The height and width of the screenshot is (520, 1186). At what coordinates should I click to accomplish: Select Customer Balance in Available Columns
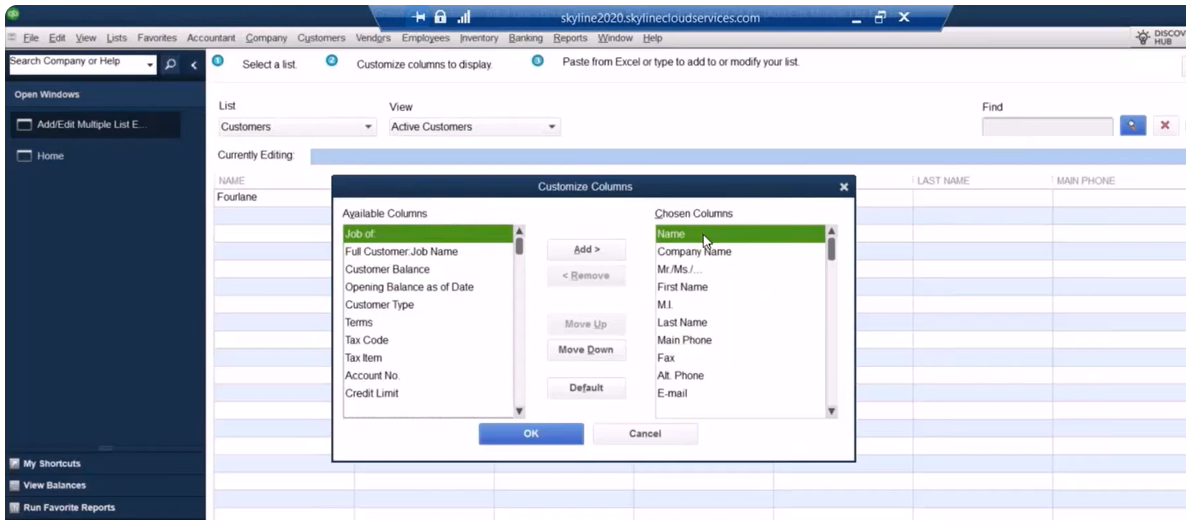click(x=387, y=269)
